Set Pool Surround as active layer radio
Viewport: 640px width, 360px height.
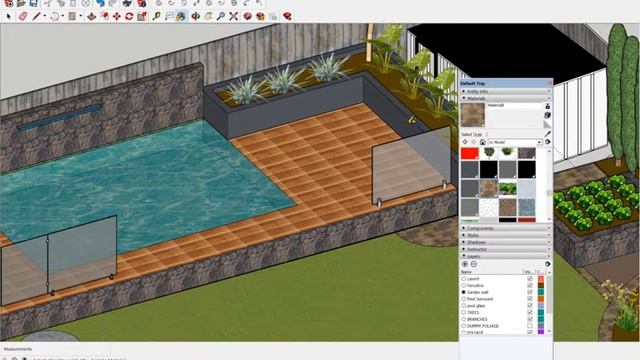pos(464,299)
